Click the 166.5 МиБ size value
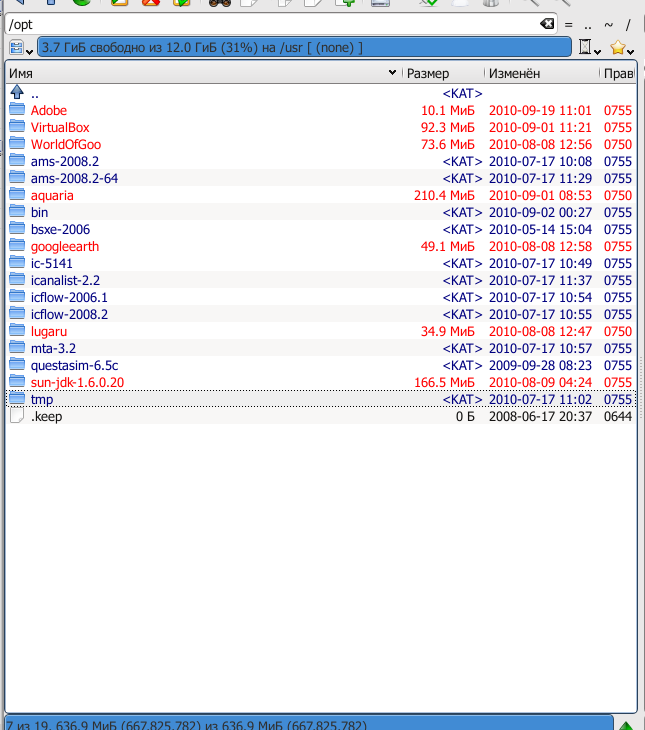This screenshot has height=730, width=645. [x=444, y=382]
